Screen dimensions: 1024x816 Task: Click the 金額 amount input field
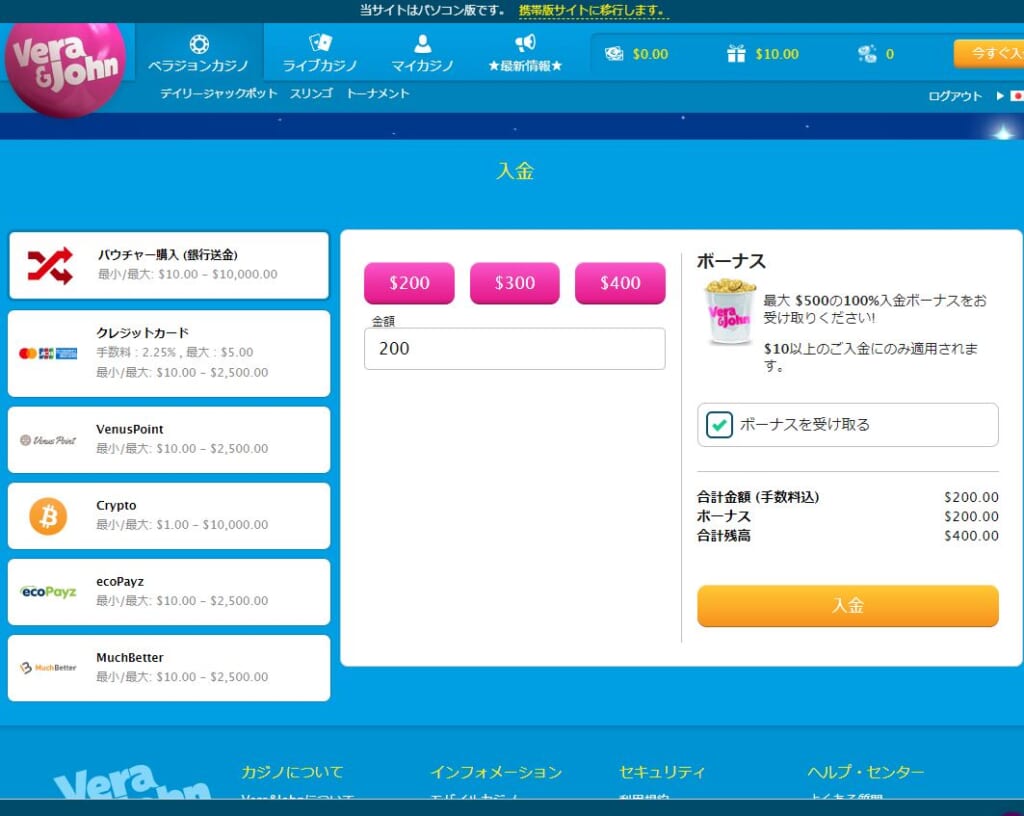[x=515, y=349]
